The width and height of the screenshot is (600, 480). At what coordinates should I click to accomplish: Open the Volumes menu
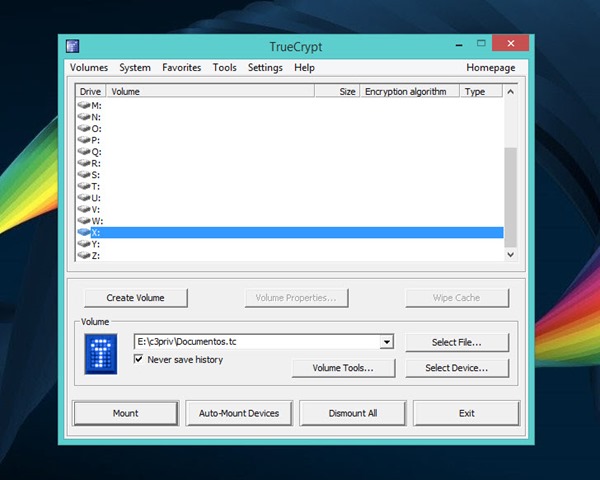[89, 68]
